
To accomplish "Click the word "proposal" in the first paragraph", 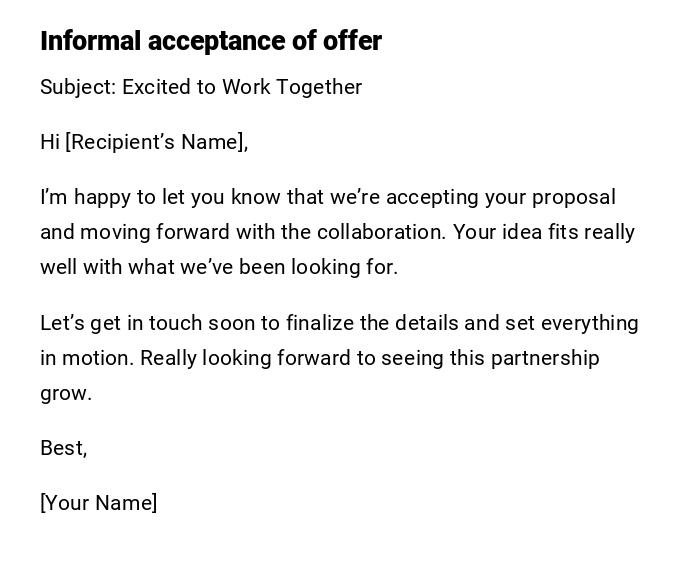I will 573,197.
